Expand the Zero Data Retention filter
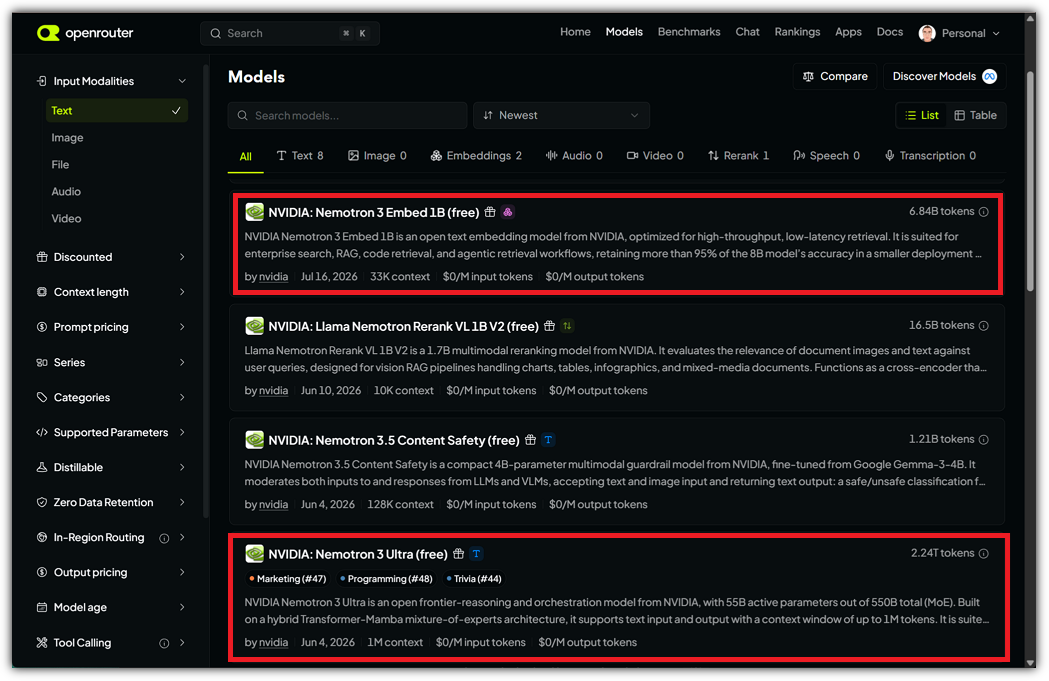 coord(182,502)
